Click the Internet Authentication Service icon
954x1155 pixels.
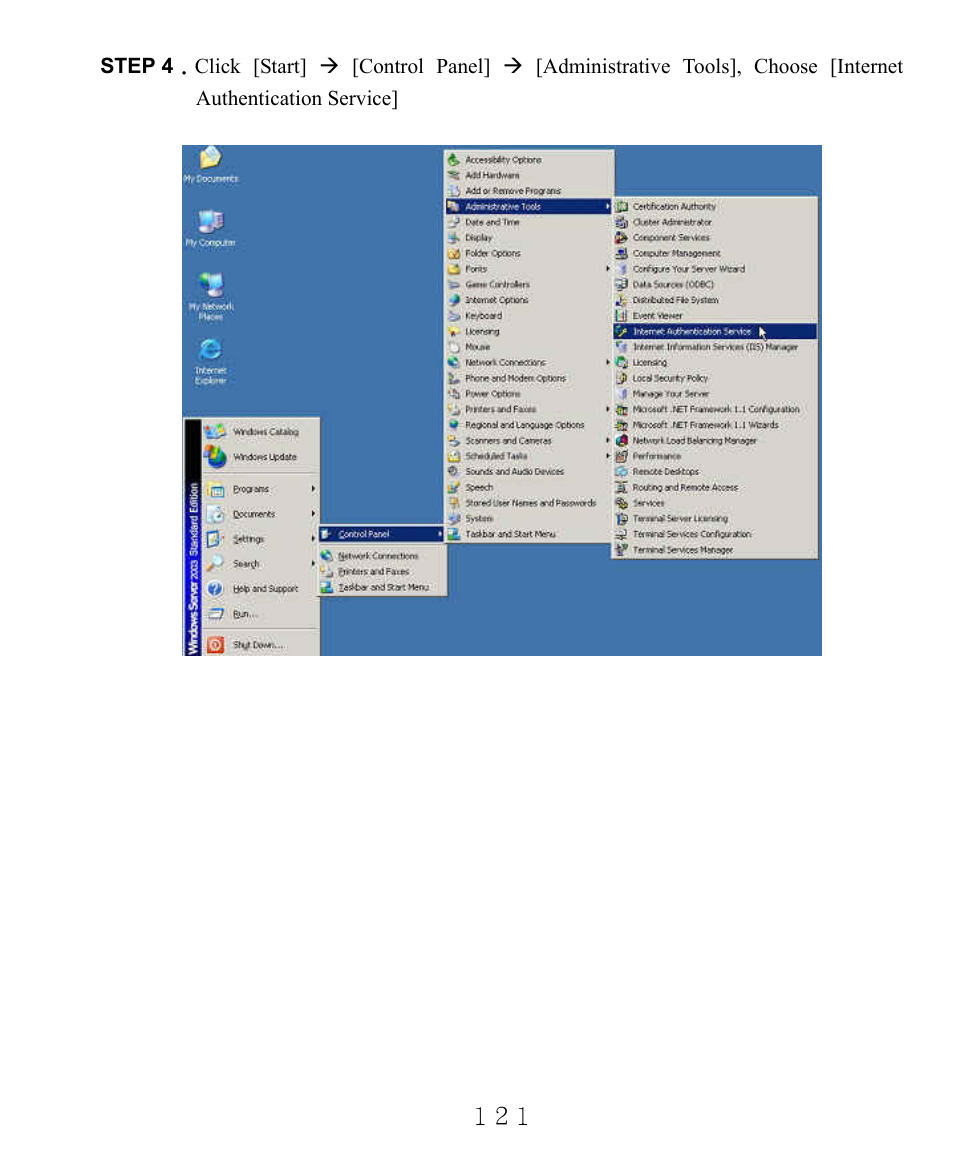[x=622, y=331]
